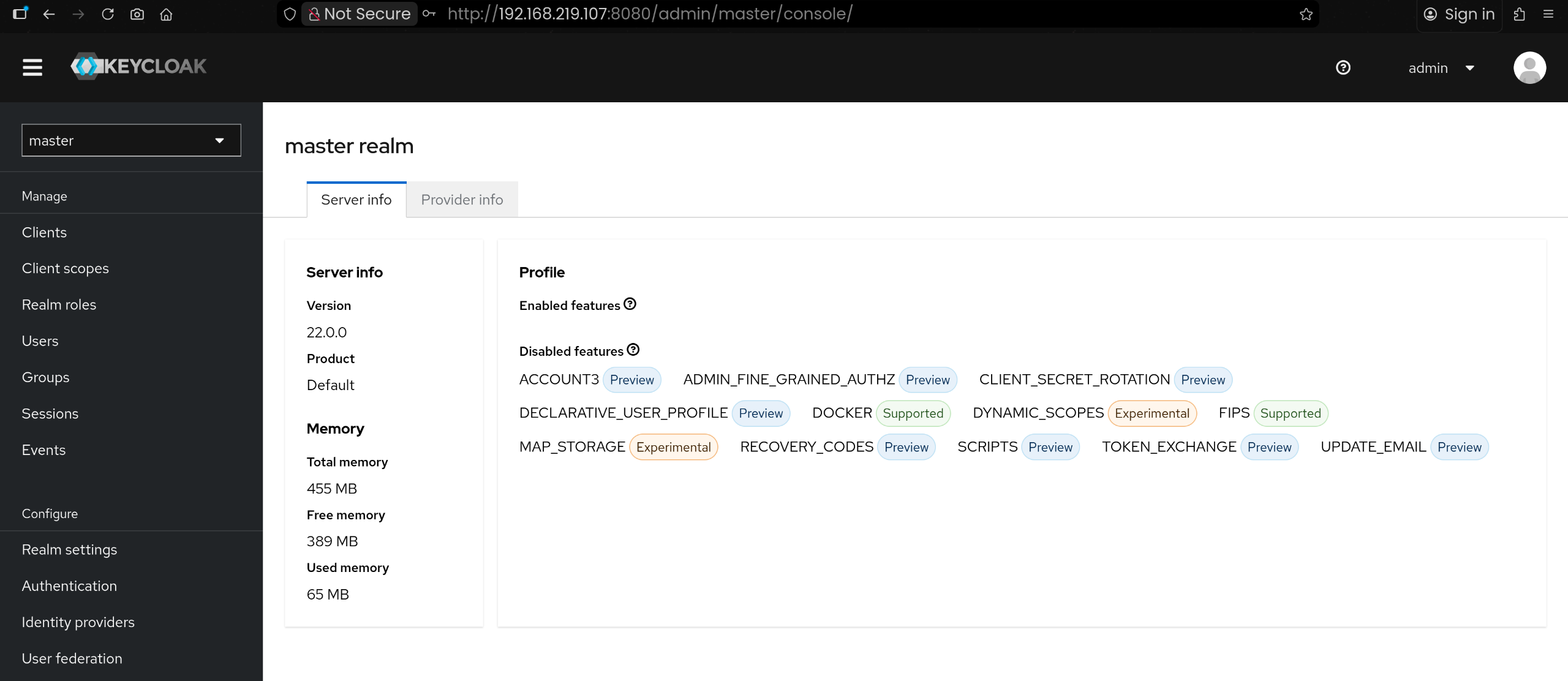Select the Server info tab
Viewport: 1568px width, 681px height.
pos(356,200)
